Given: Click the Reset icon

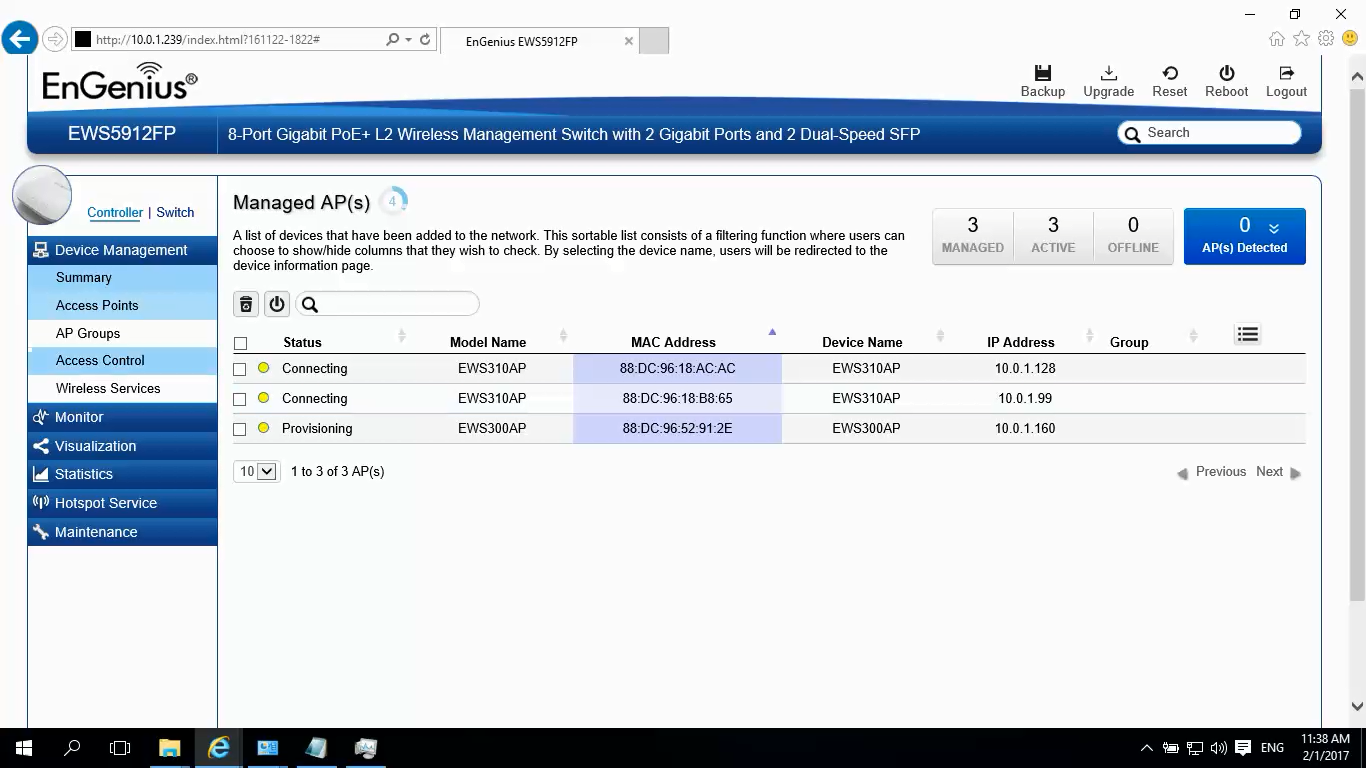Looking at the screenshot, I should 1169,73.
